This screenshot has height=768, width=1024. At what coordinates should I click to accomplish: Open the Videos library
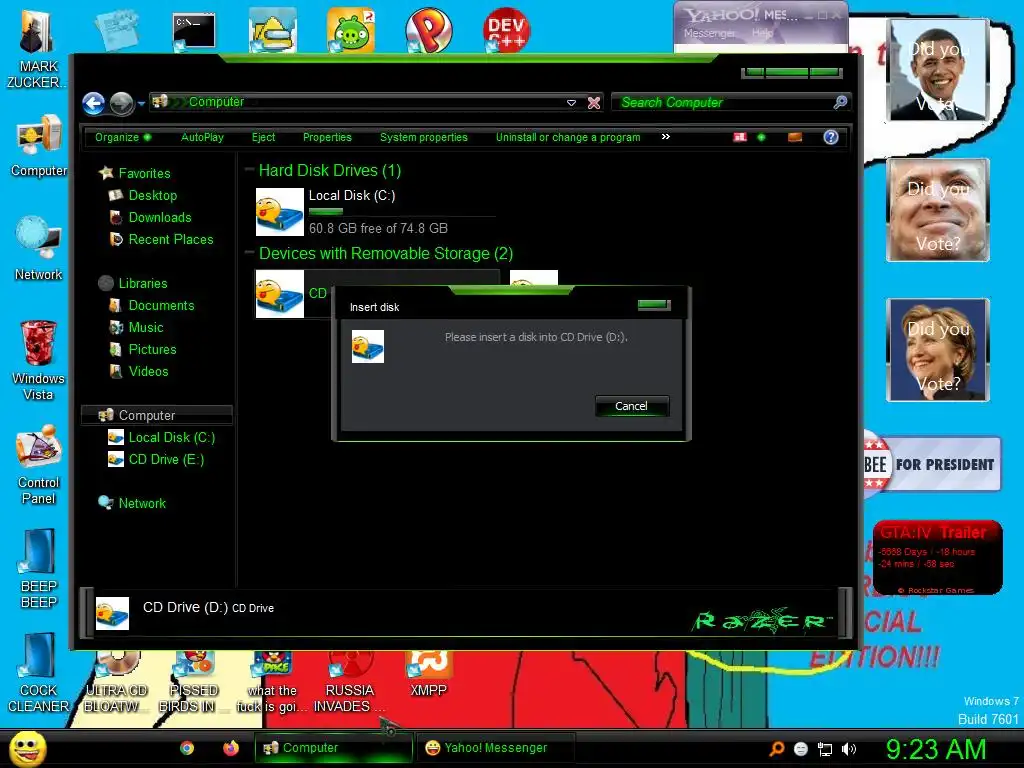pyautogui.click(x=148, y=372)
